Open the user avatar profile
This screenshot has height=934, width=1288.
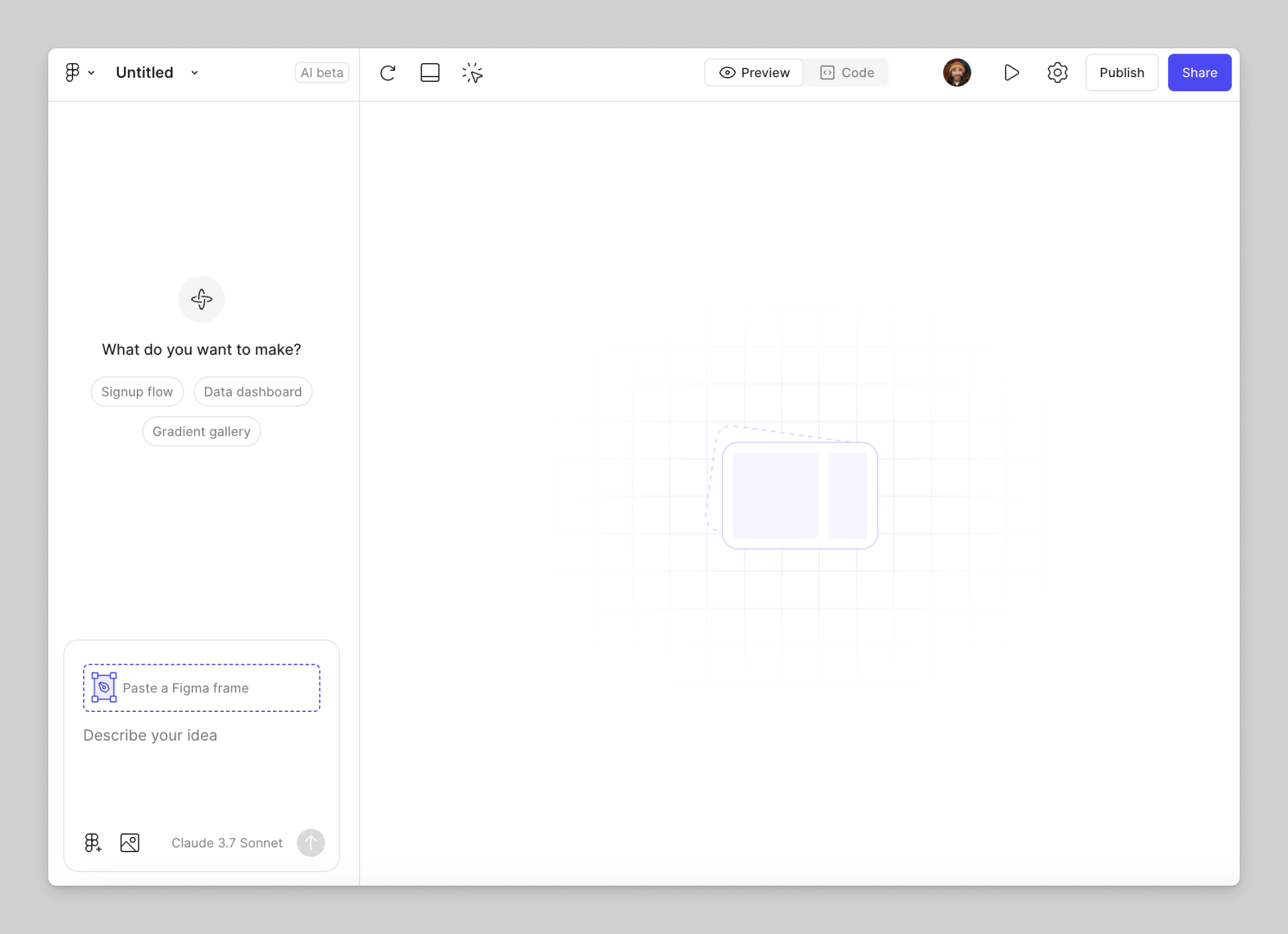[x=957, y=72]
